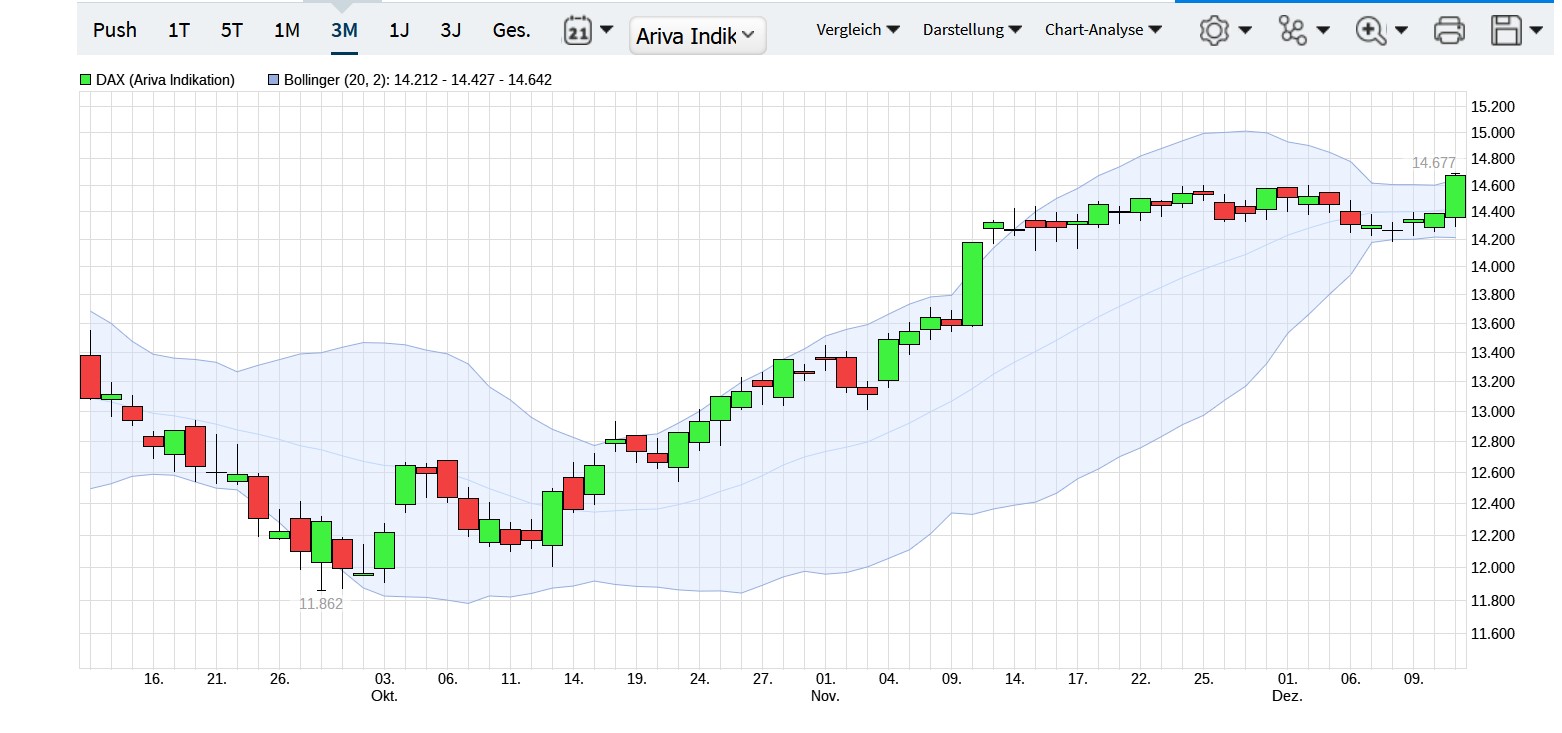
Task: Open the calendar date range picker icon
Action: [x=578, y=30]
